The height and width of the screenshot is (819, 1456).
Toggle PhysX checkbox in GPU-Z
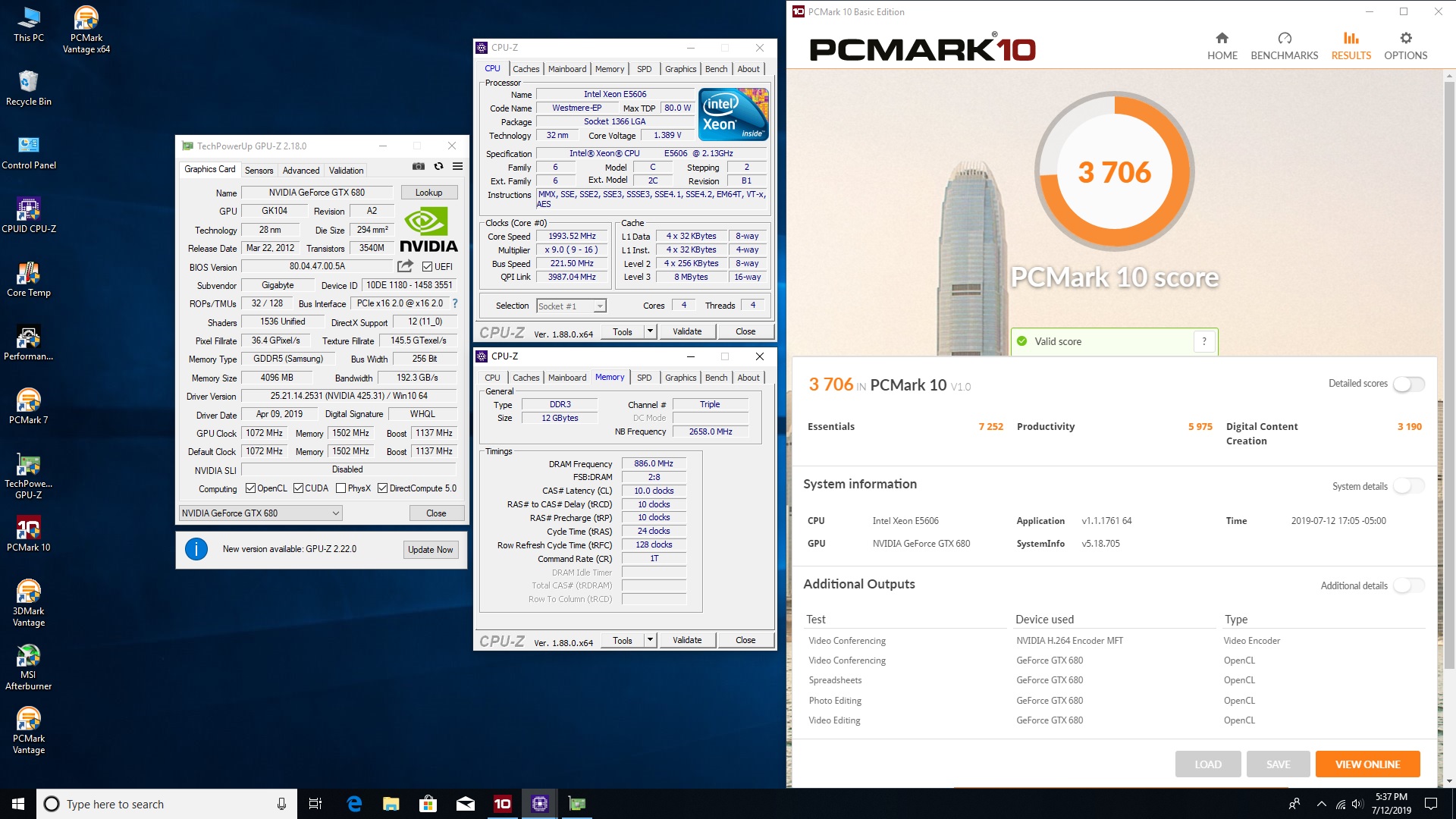340,488
